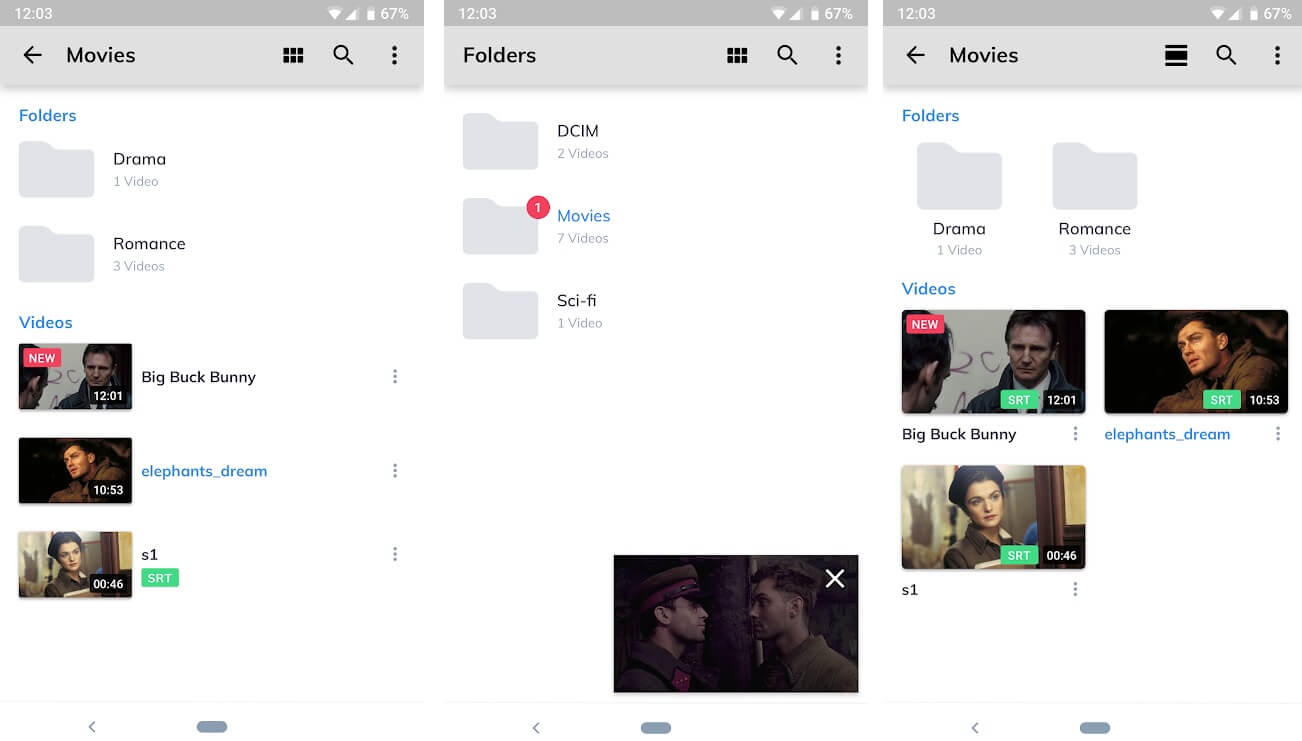Screen dimensions: 1302x741
Task: Open overflow menu in left Movies screen
Action: (394, 55)
